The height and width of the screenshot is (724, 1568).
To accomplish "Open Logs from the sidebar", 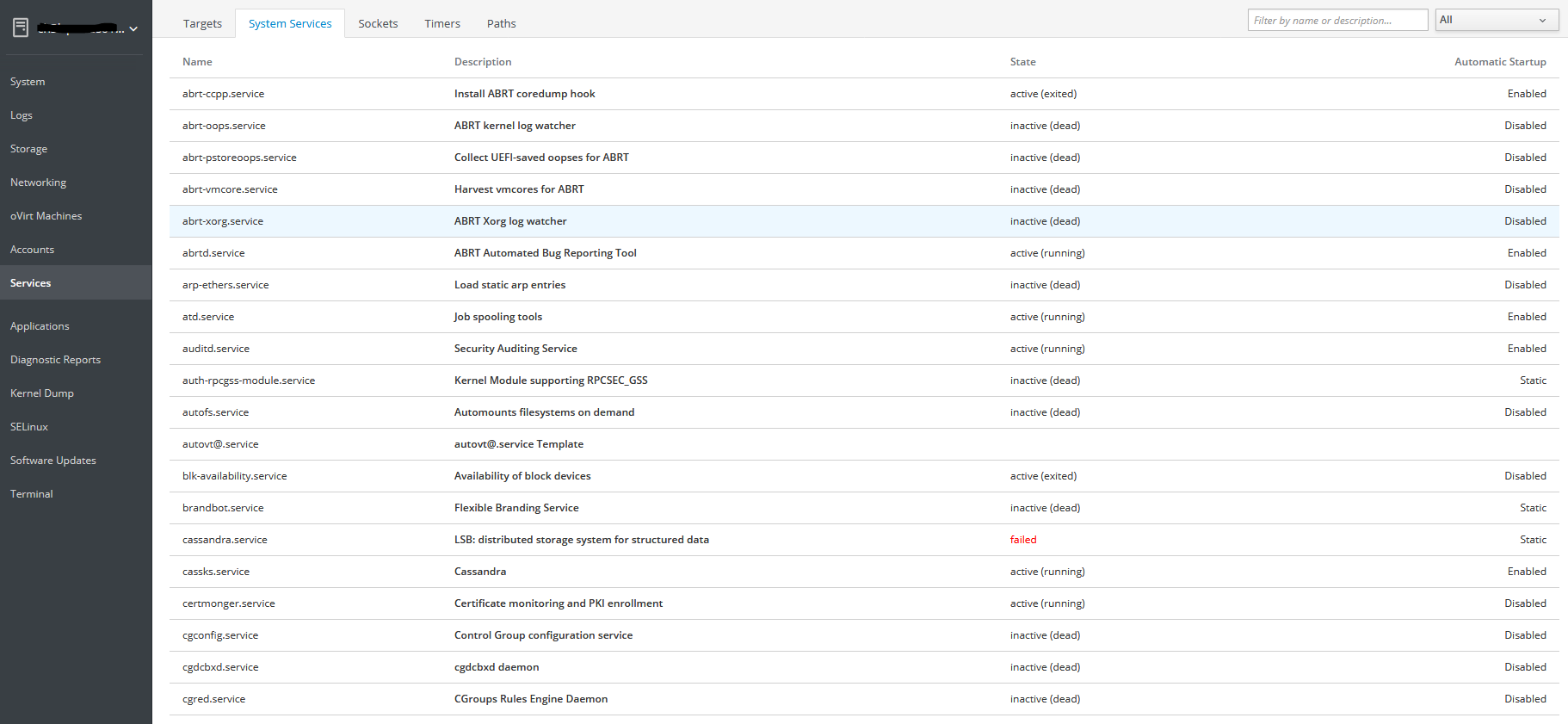I will 22,115.
